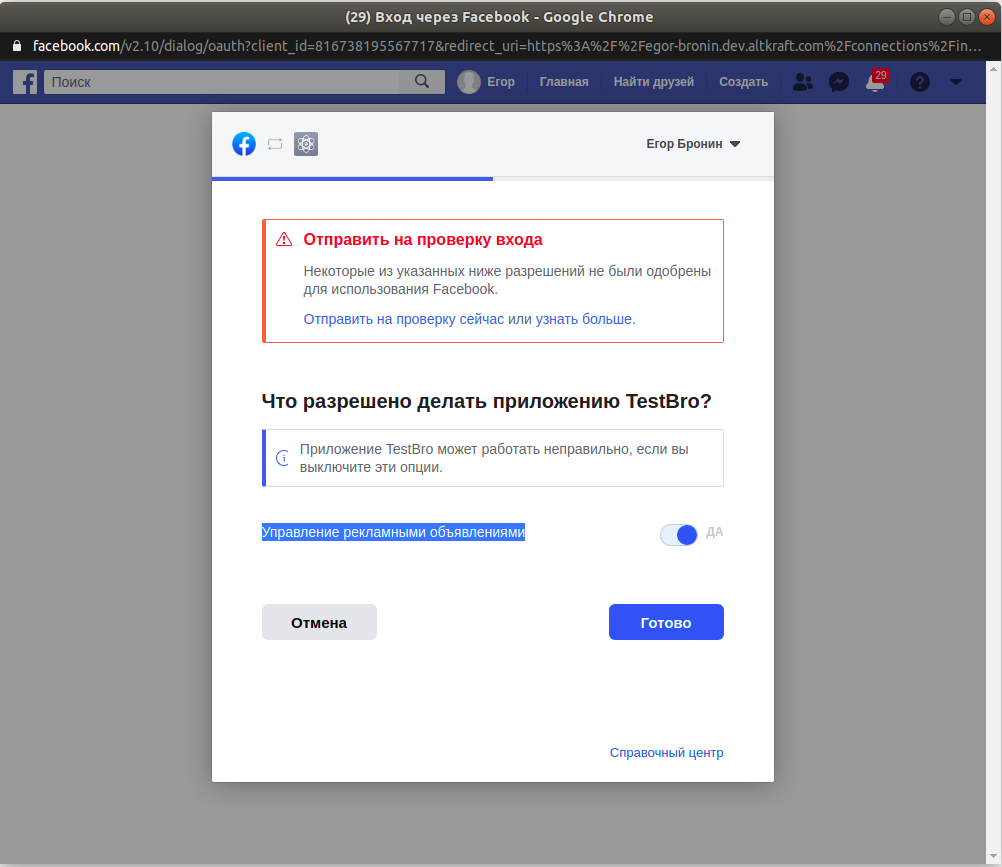Click the page scrollbar up arrow
Image resolution: width=1002 pixels, height=867 pixels.
pos(993,68)
